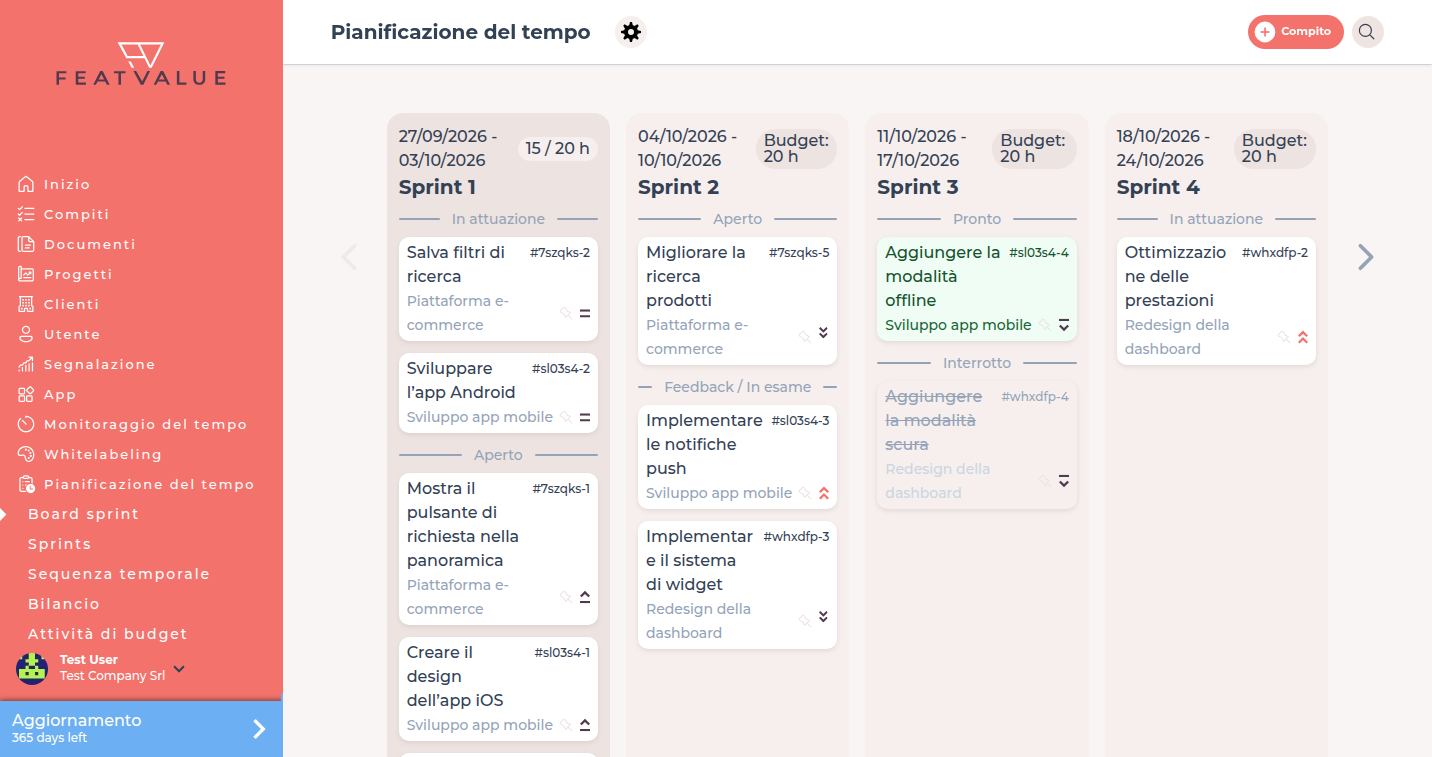Click the task ID #sl03s4-4
The image size is (1432, 757).
point(1039,253)
